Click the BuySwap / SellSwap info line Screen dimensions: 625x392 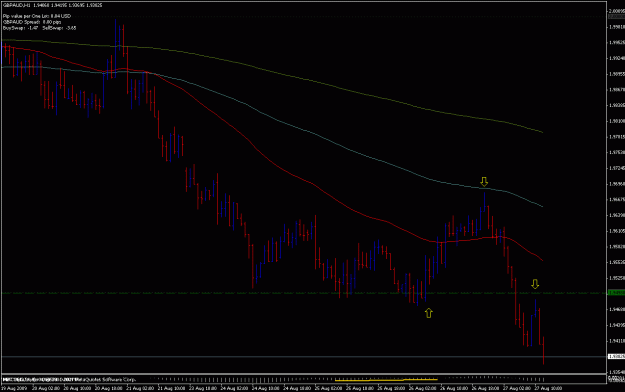pyautogui.click(x=39, y=28)
